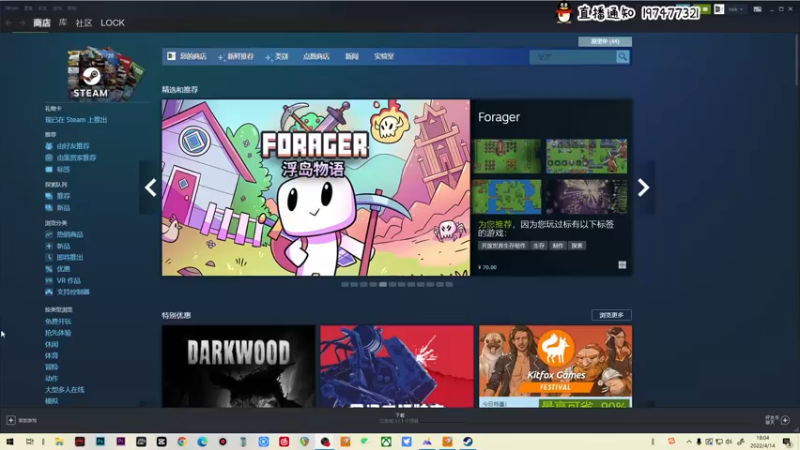800x450 pixels.
Task: Open the Steam icon in the Windows taskbar
Action: 468,441
